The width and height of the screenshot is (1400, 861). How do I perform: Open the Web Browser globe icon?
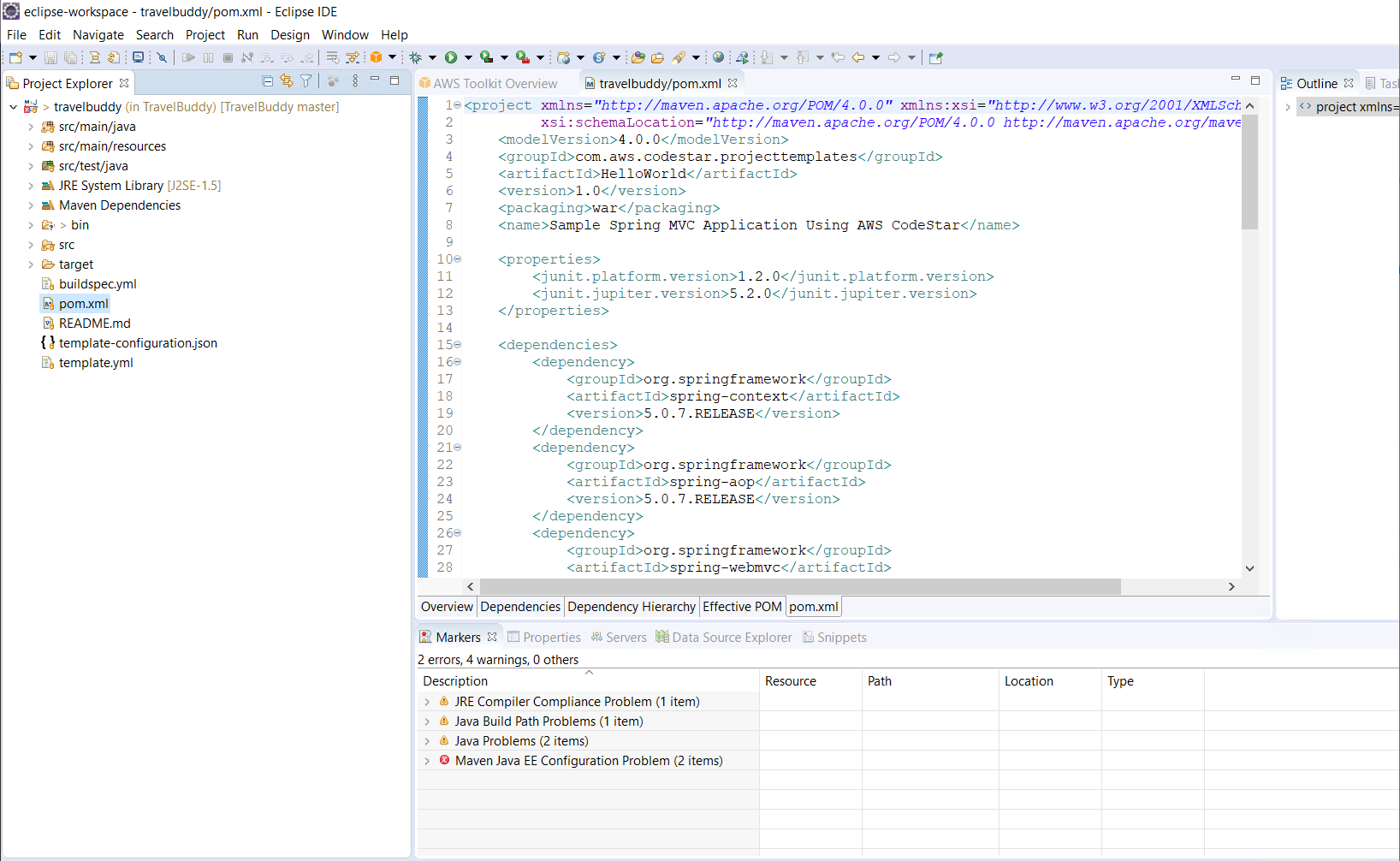point(718,57)
